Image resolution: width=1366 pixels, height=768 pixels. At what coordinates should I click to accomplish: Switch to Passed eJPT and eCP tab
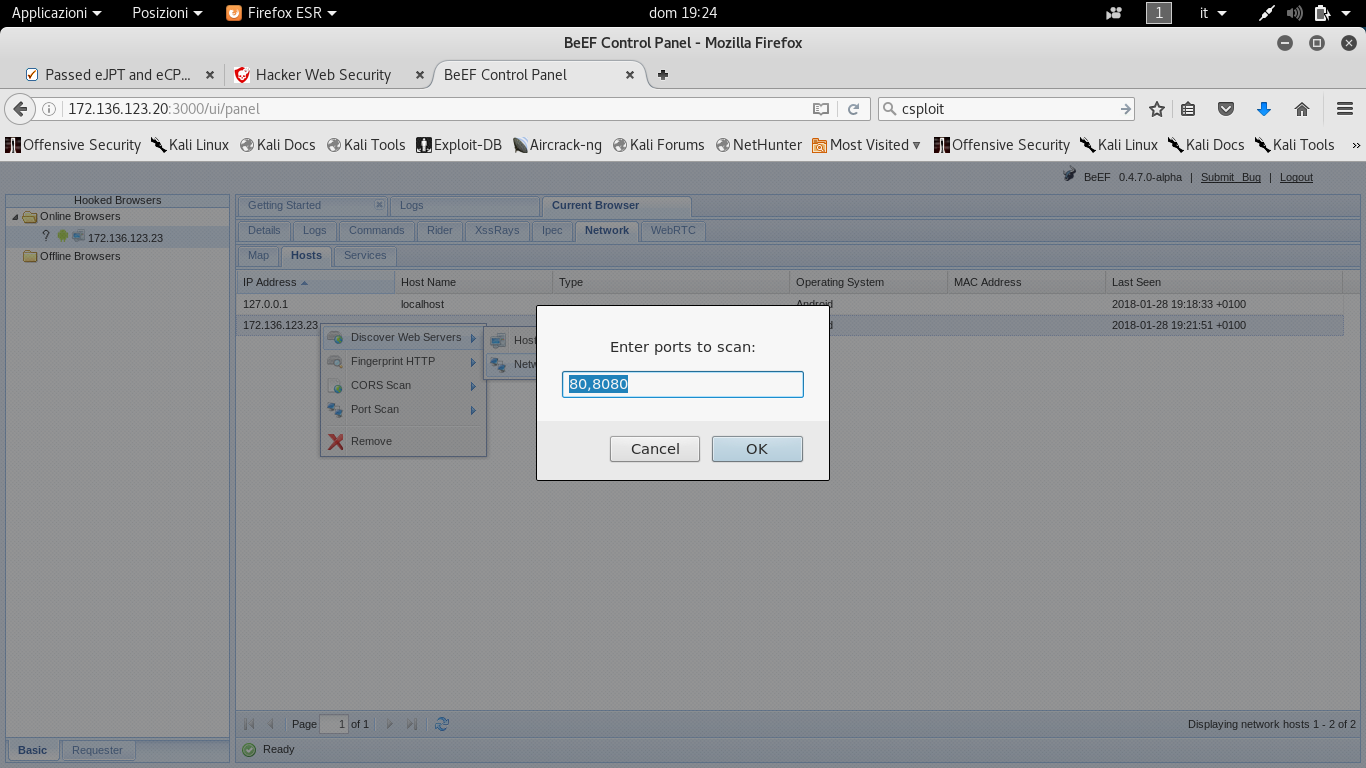point(118,75)
